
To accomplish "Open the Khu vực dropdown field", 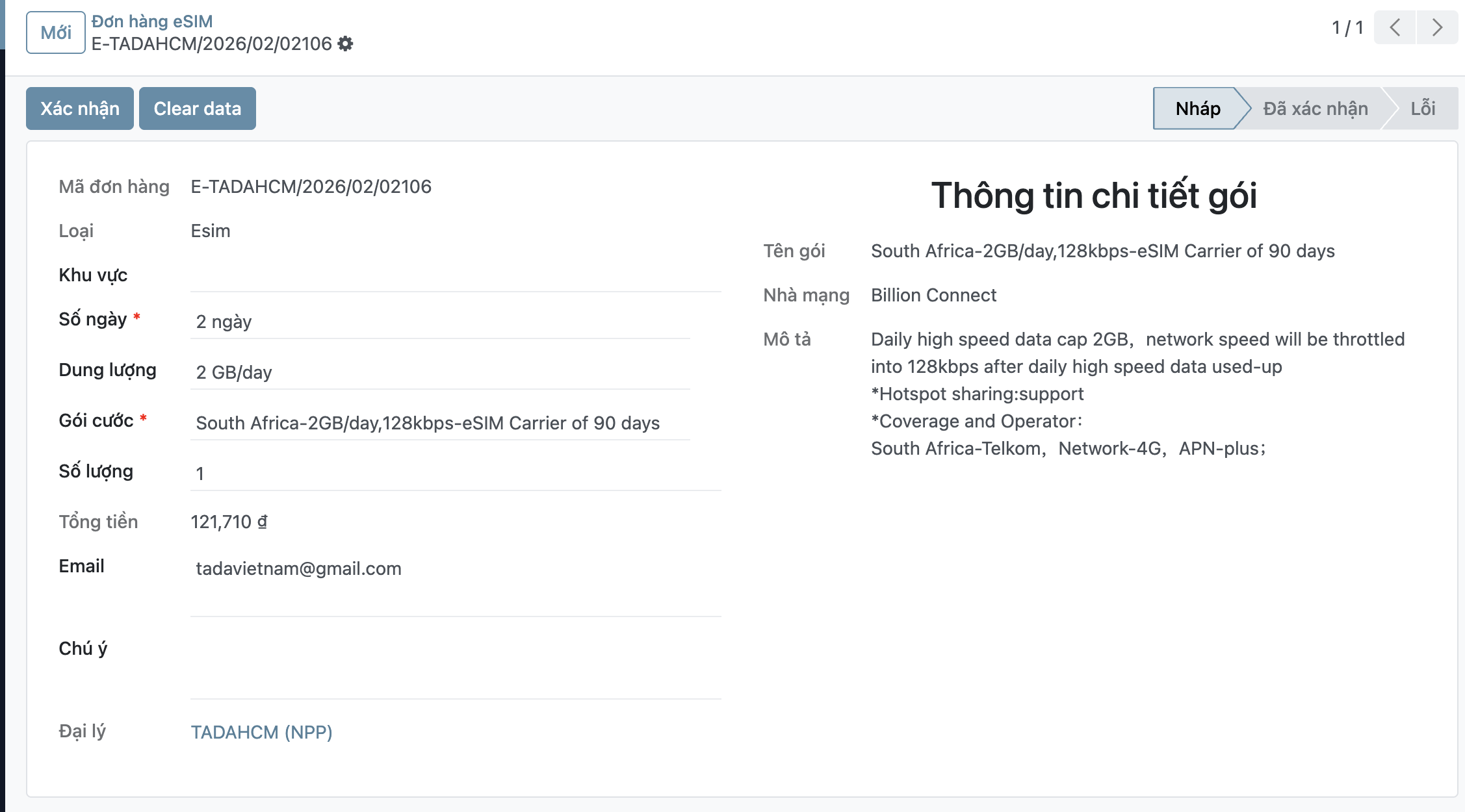I will click(x=455, y=277).
